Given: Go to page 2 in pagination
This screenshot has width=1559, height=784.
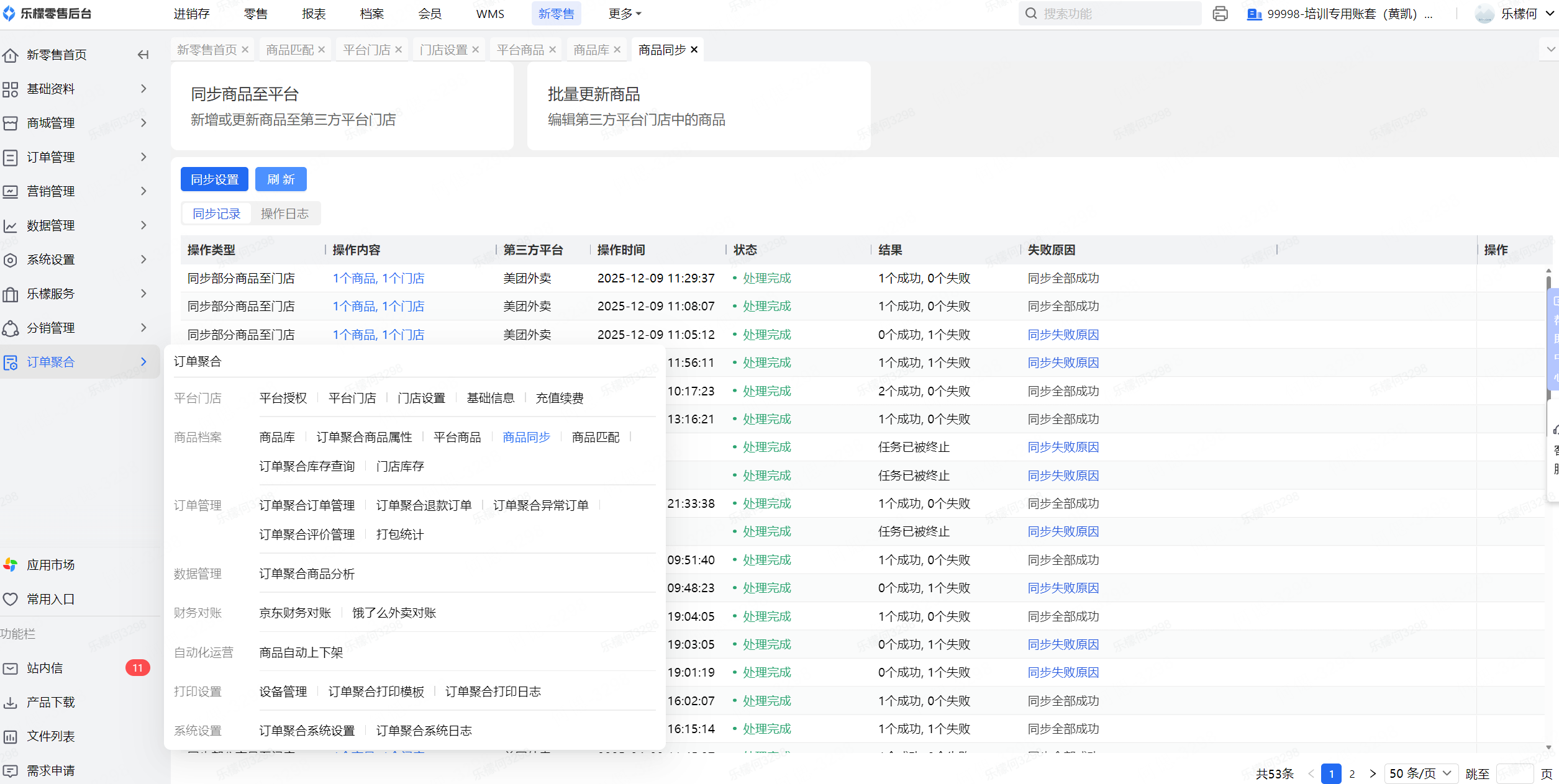Looking at the screenshot, I should tap(1352, 773).
